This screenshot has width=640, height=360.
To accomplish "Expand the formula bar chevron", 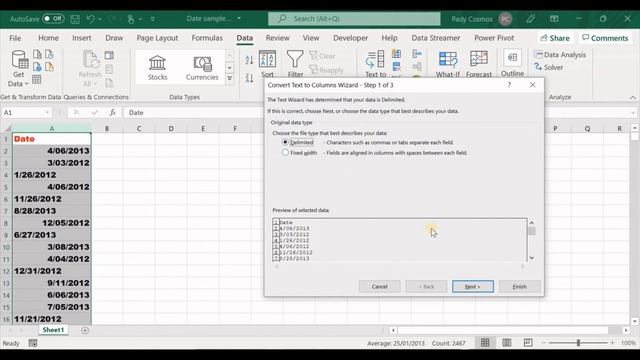I will click(x=633, y=113).
